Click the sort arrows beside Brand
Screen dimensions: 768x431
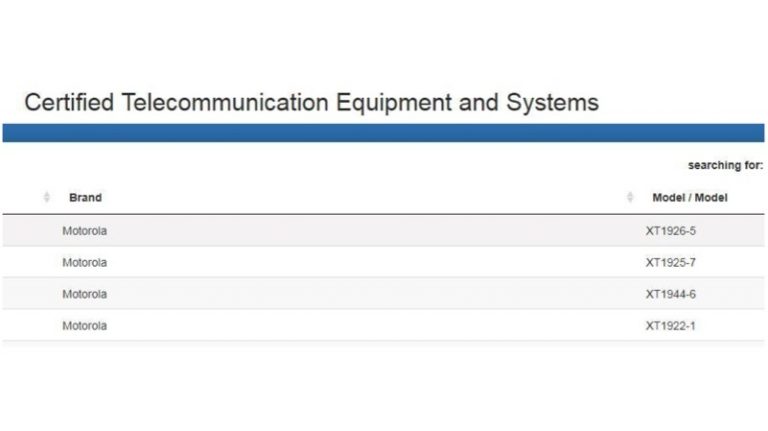[47, 197]
